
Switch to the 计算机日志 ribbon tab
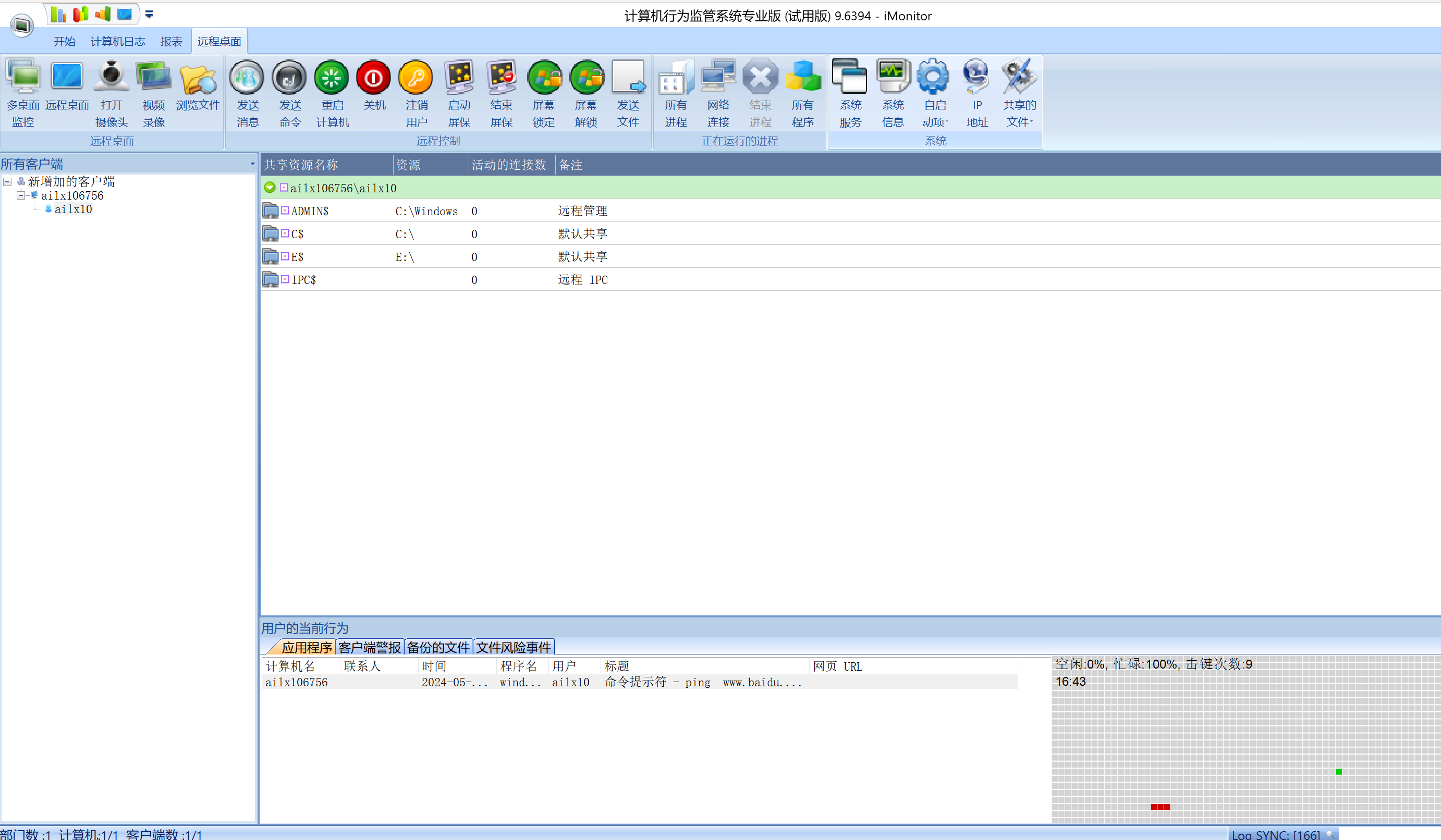click(118, 41)
